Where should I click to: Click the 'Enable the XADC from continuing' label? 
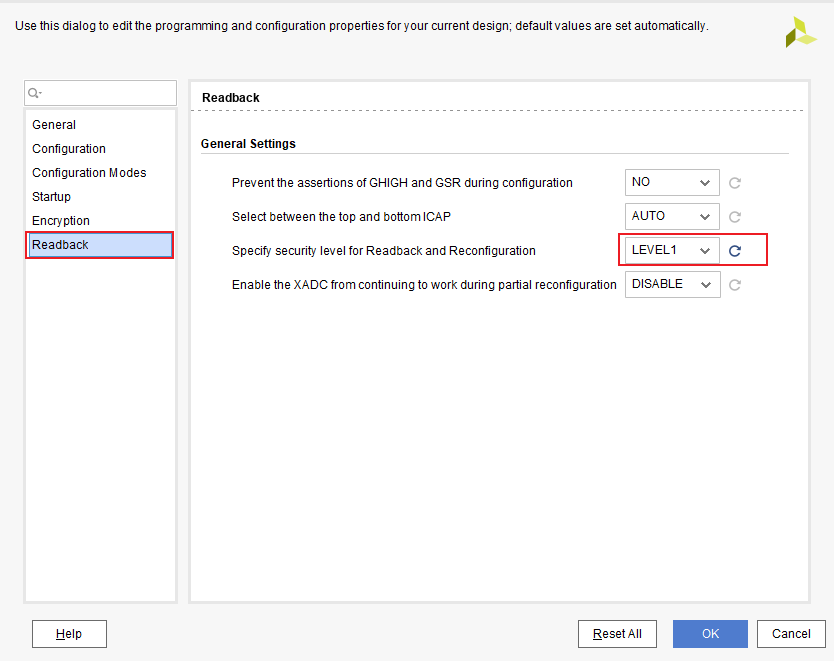[x=424, y=285]
